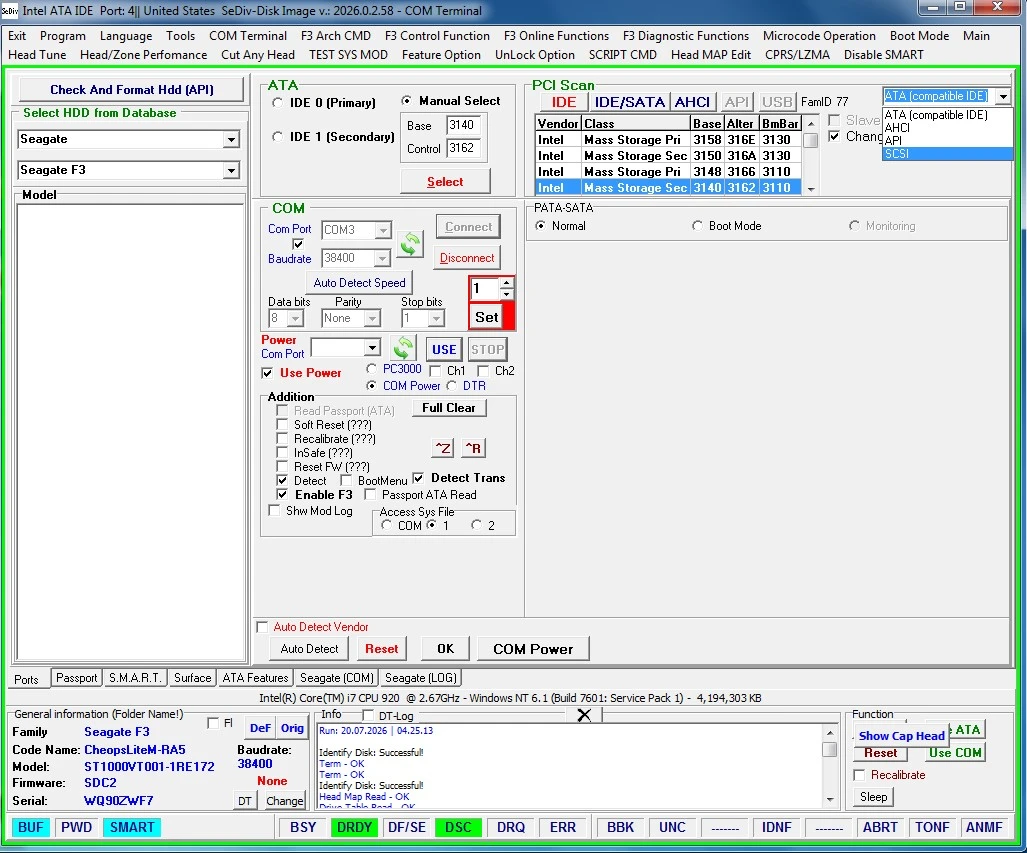Click the DSC status flag
Screen dimensions: 1027x853
(x=458, y=827)
